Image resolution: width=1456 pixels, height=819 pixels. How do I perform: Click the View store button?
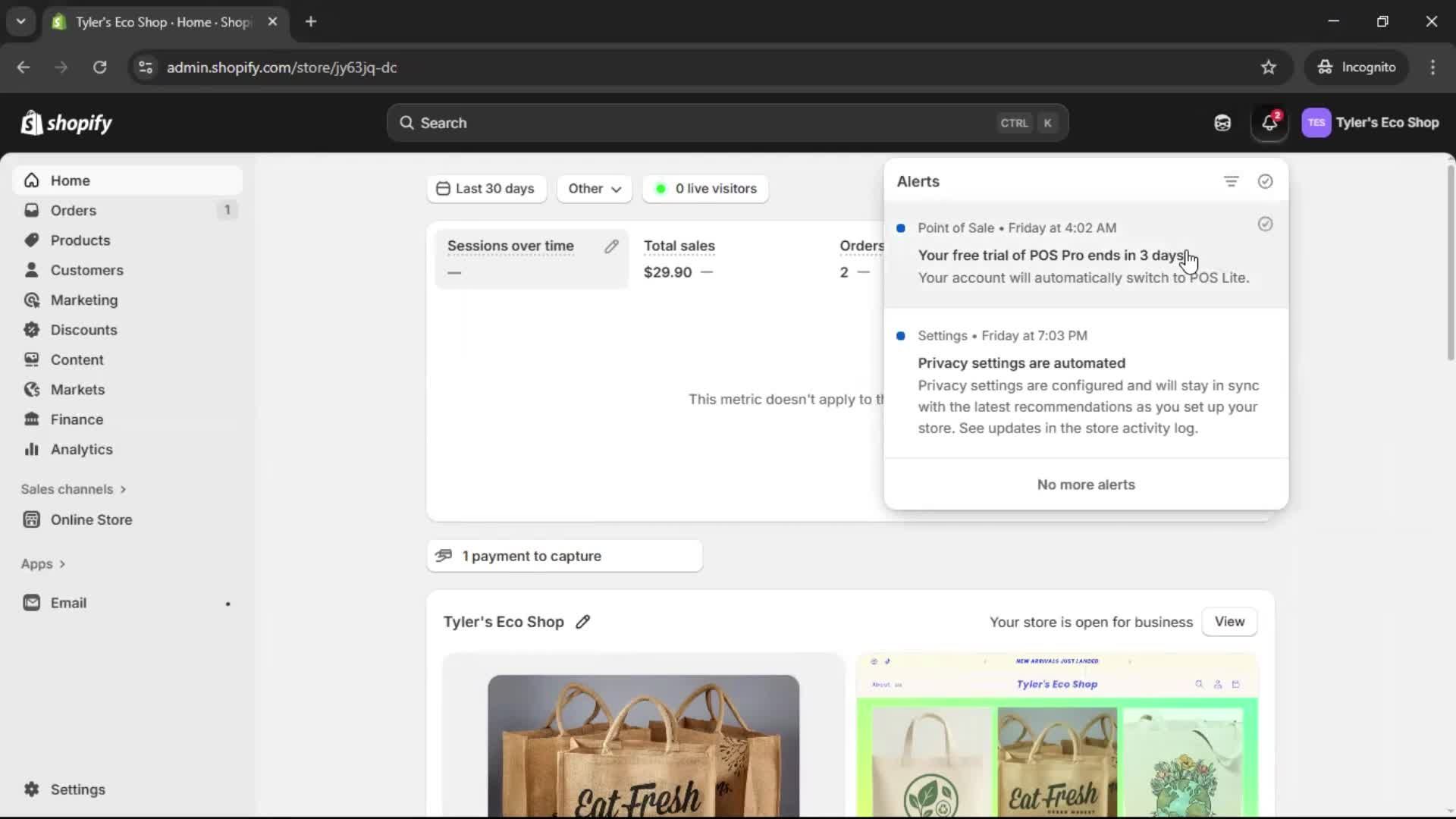pos(1229,622)
